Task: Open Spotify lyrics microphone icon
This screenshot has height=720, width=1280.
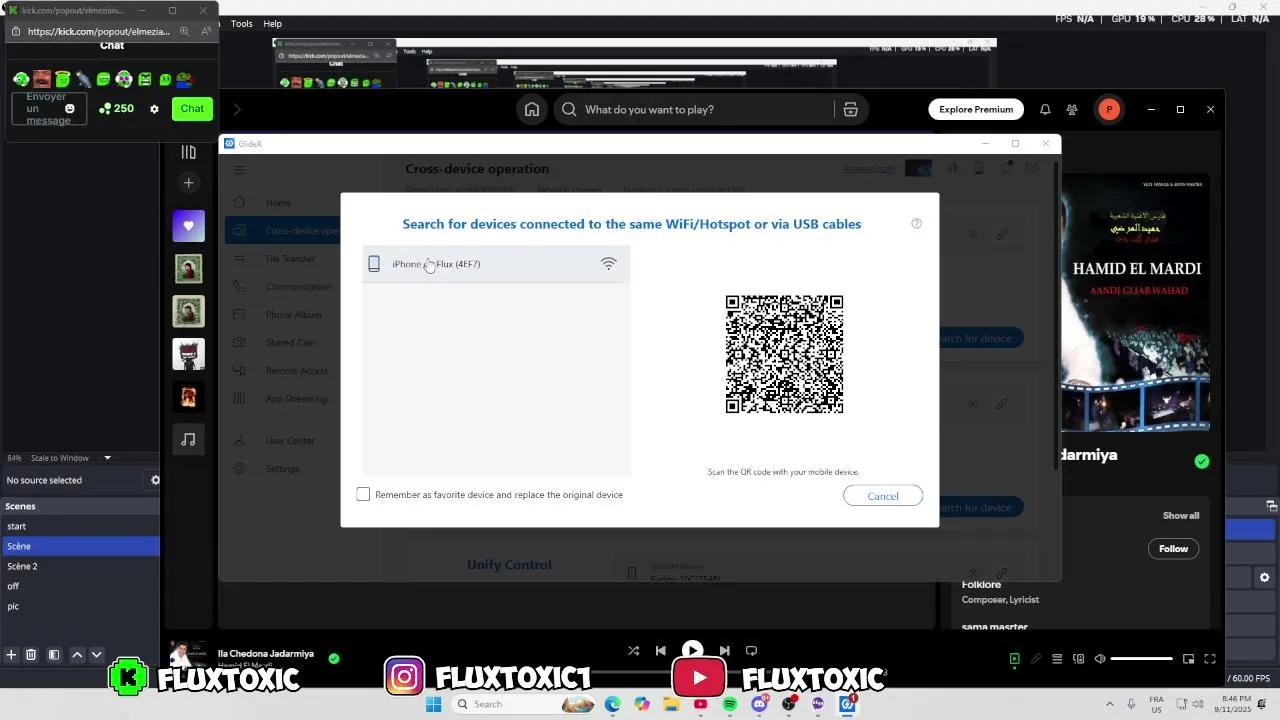Action: coord(1036,659)
